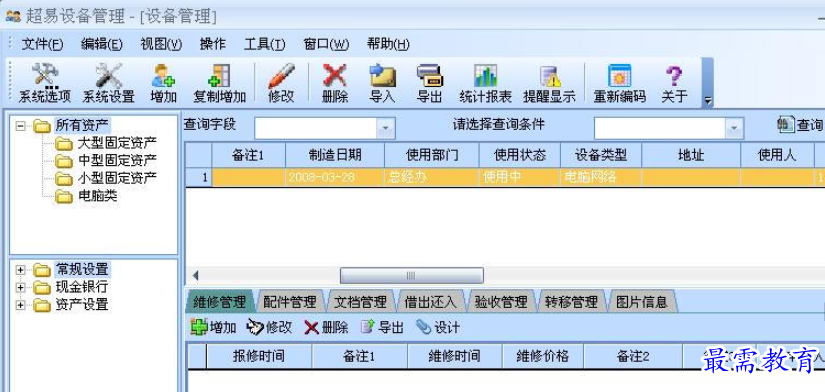
Task: Select 所有资产 in the asset tree
Action: click(83, 126)
